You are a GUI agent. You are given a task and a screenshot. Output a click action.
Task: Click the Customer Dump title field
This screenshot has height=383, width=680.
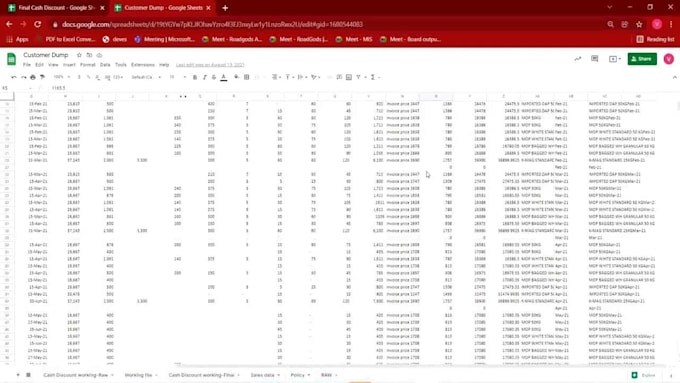coord(46,55)
